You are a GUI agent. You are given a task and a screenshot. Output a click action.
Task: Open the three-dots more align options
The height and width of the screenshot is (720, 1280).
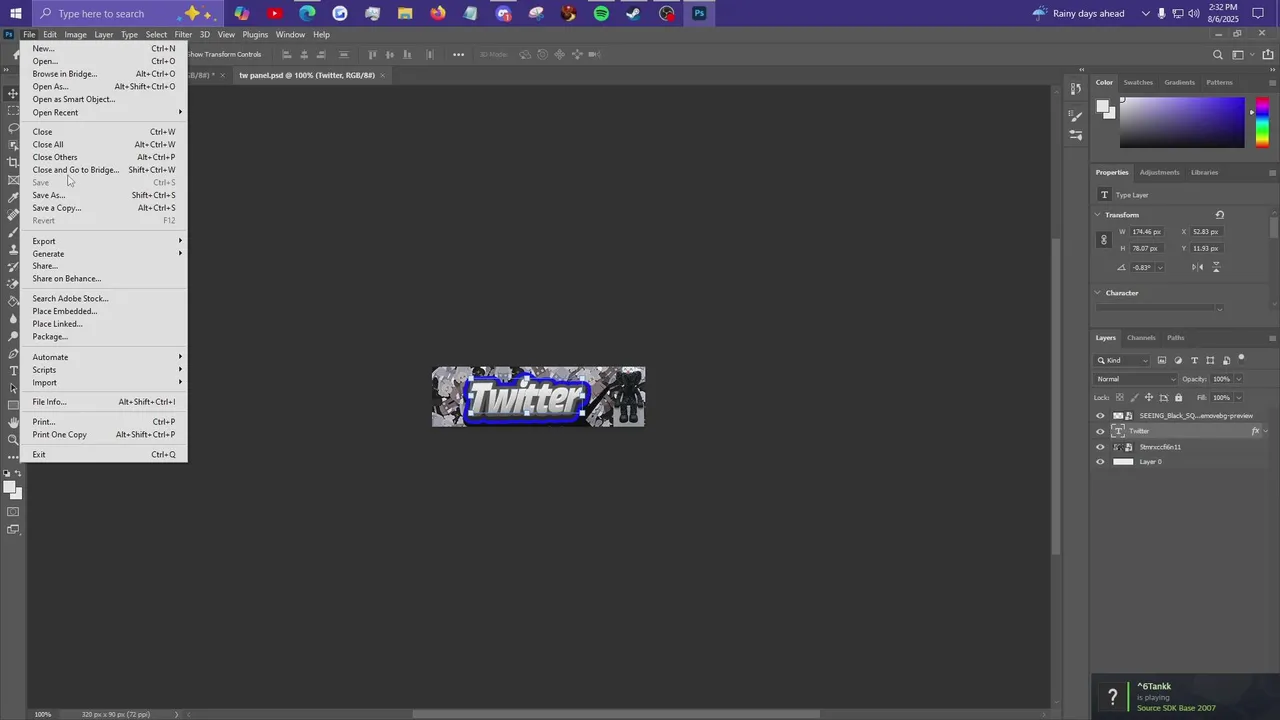point(458,54)
